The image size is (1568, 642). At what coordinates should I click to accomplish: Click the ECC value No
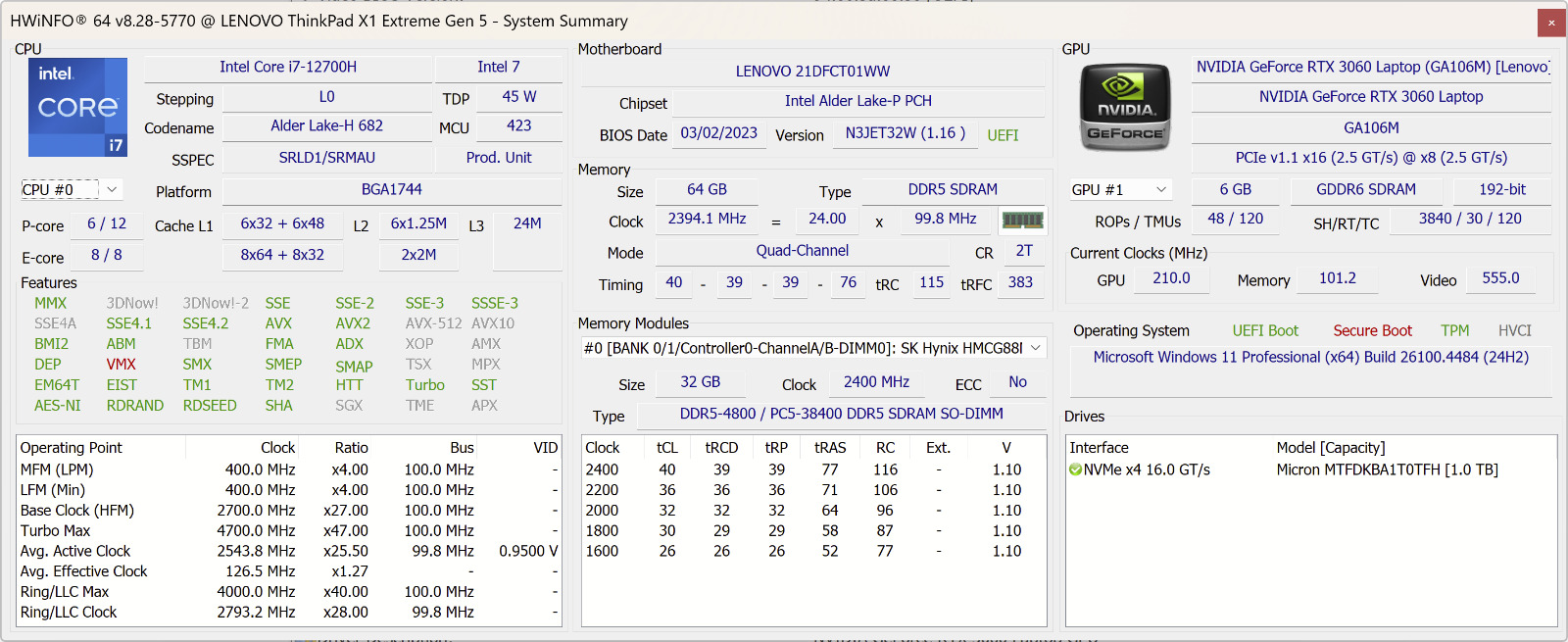click(x=1018, y=382)
